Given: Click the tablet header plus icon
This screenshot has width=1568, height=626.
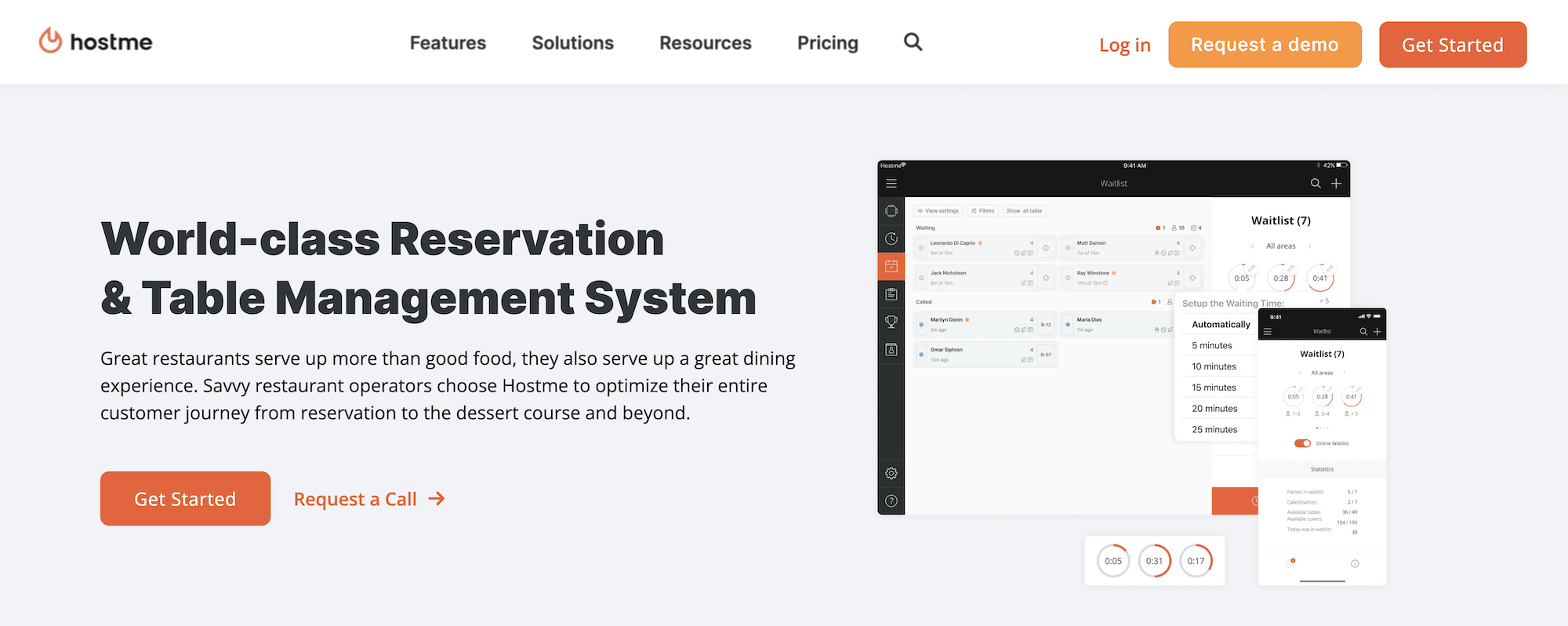Looking at the screenshot, I should [1336, 184].
